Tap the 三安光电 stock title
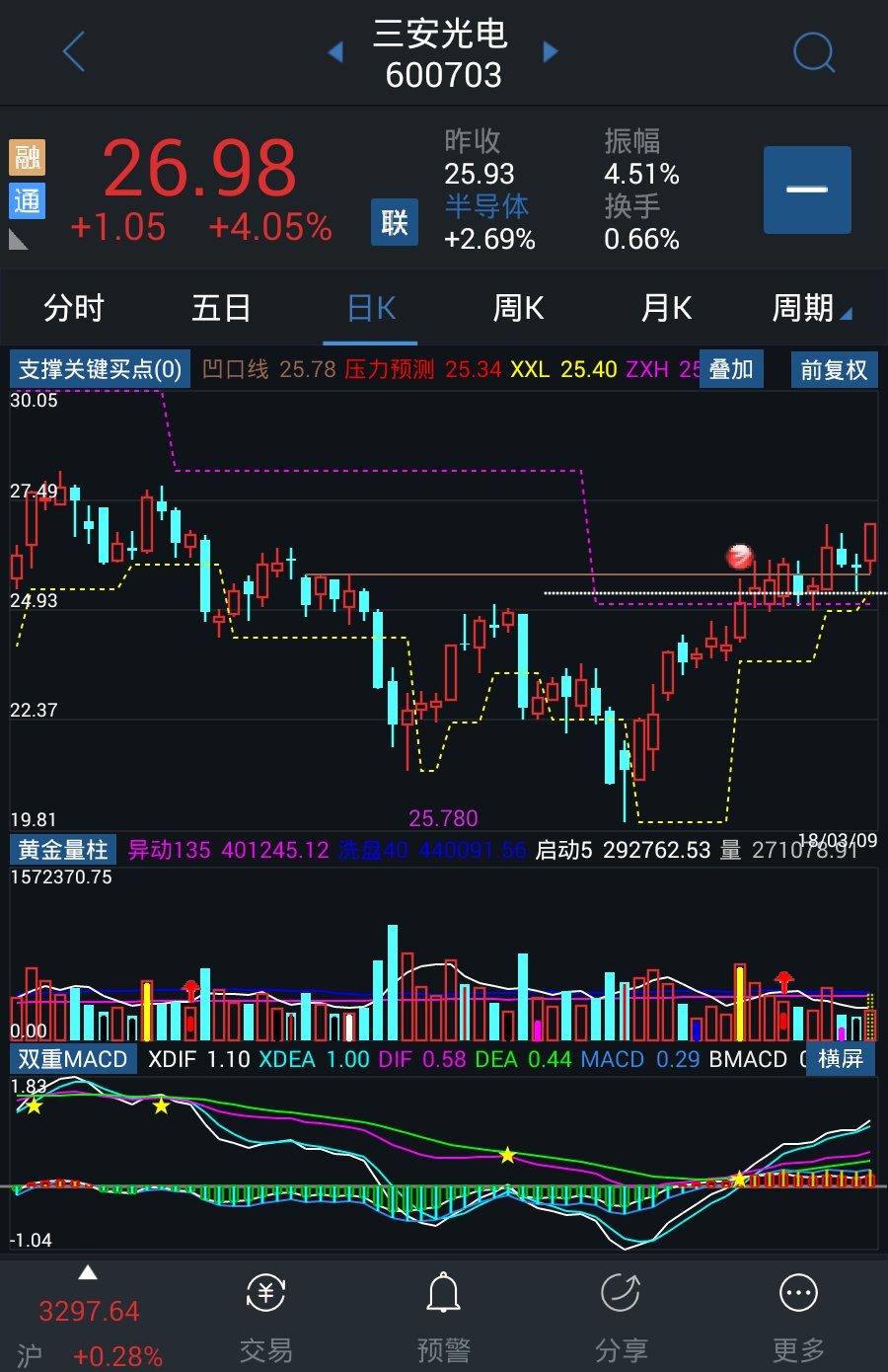This screenshot has height=1372, width=888. [x=440, y=35]
